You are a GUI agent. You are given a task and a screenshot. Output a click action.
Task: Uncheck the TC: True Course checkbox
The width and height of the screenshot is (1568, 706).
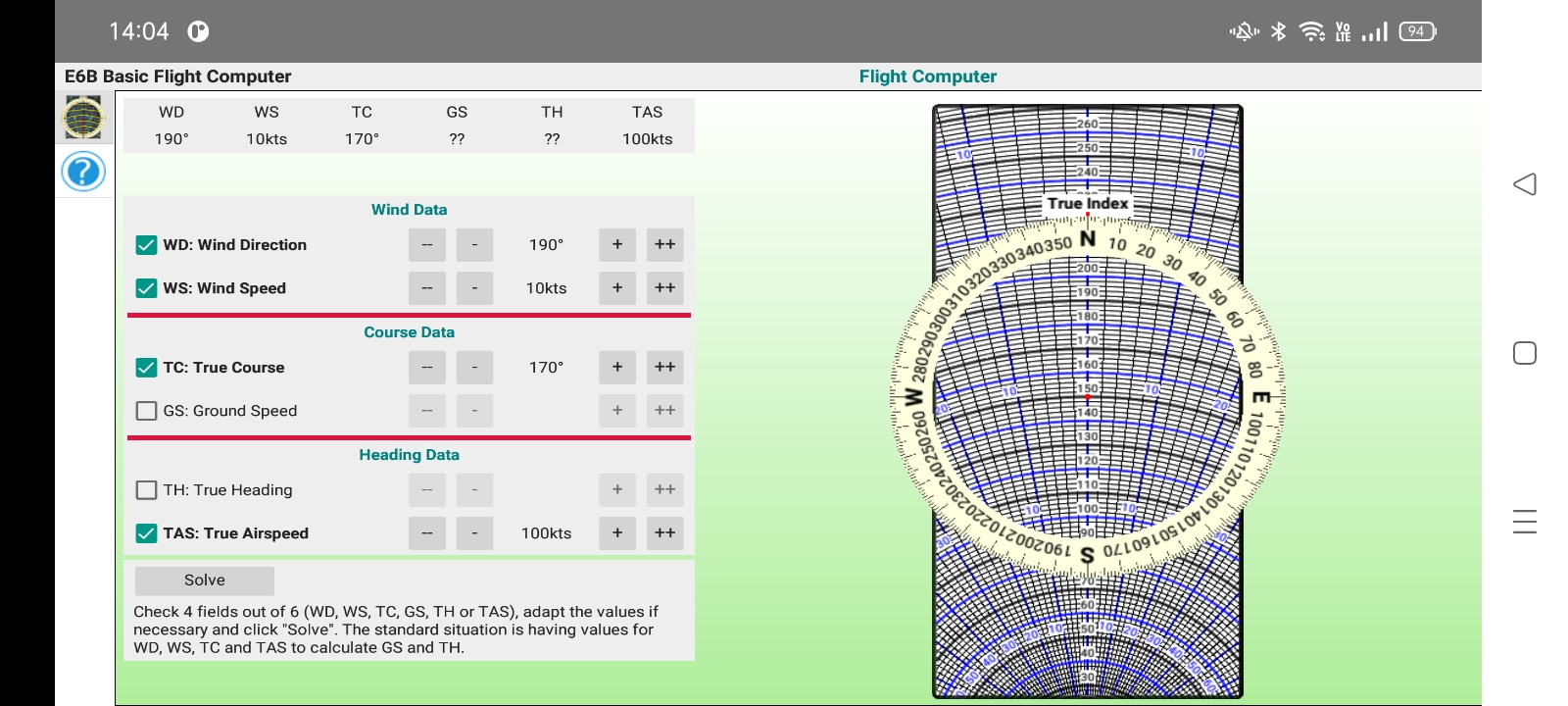tap(146, 368)
